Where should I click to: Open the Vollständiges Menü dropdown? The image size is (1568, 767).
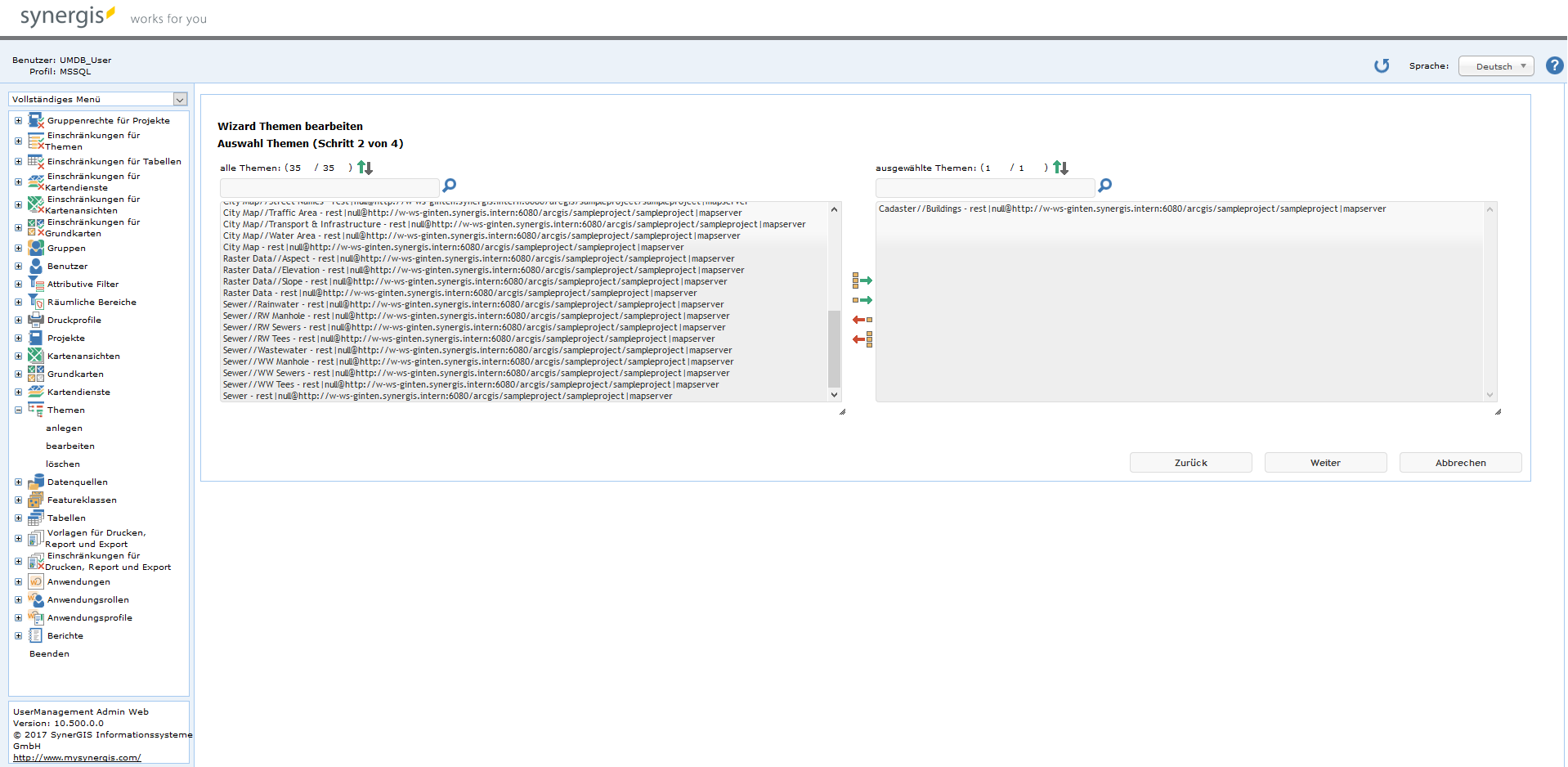(179, 99)
